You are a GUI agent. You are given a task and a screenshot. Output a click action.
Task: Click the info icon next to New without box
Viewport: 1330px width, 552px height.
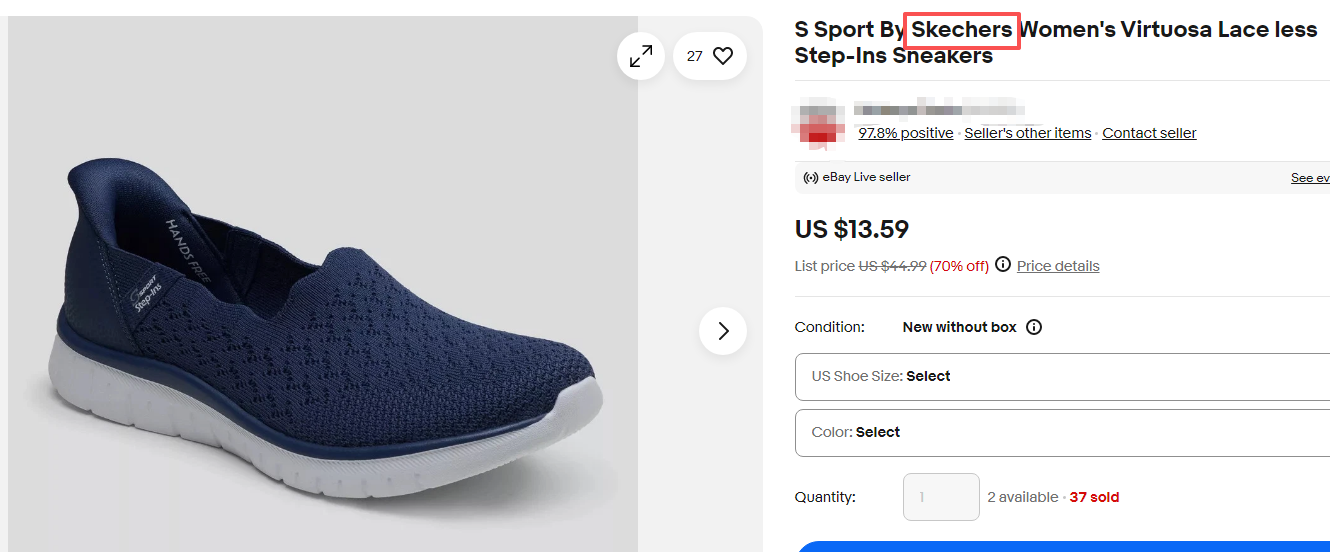pos(1034,327)
